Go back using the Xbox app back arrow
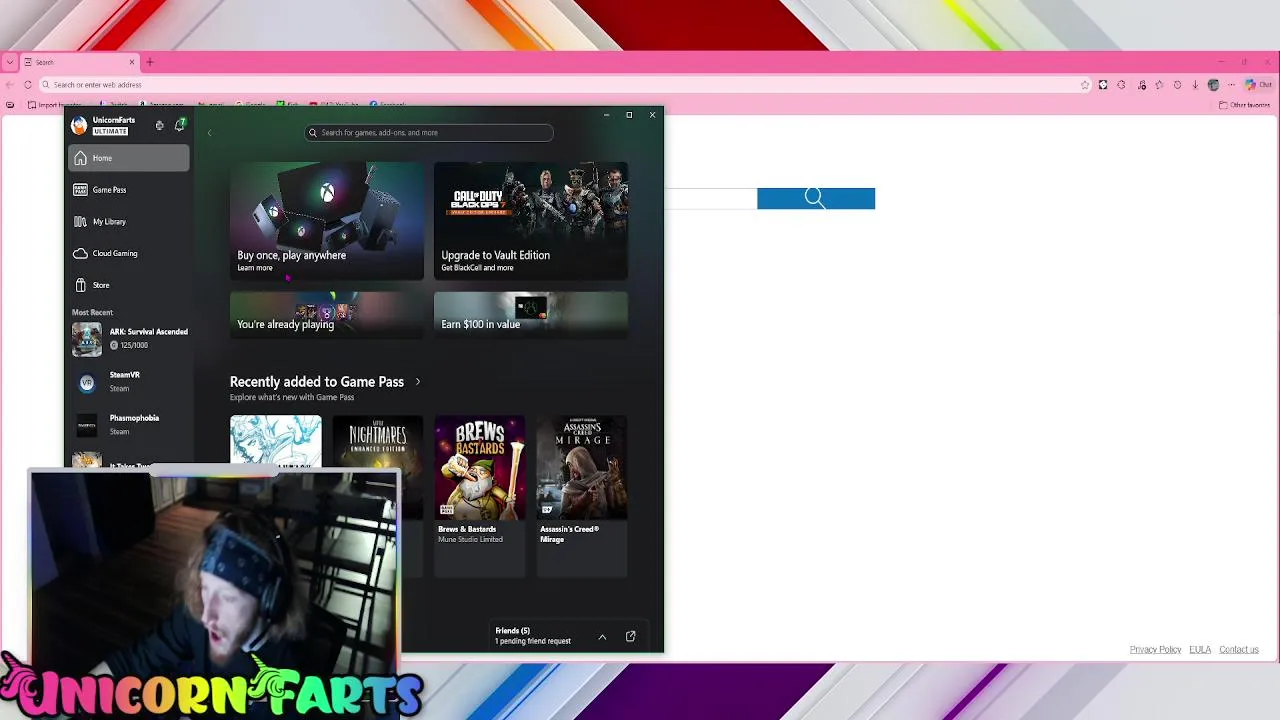The height and width of the screenshot is (720, 1280). 209,132
